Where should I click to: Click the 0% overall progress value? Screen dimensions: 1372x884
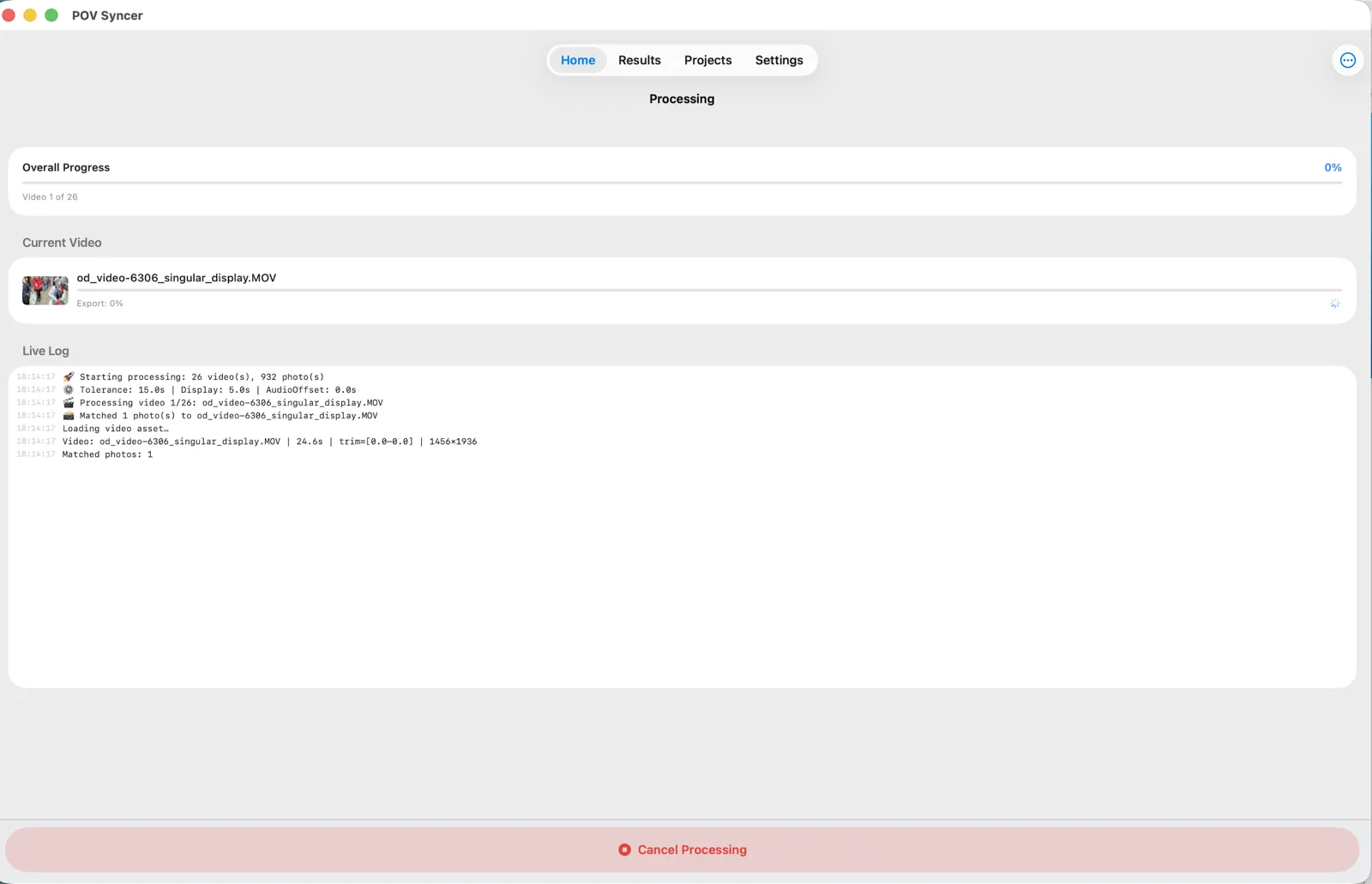[x=1333, y=167]
